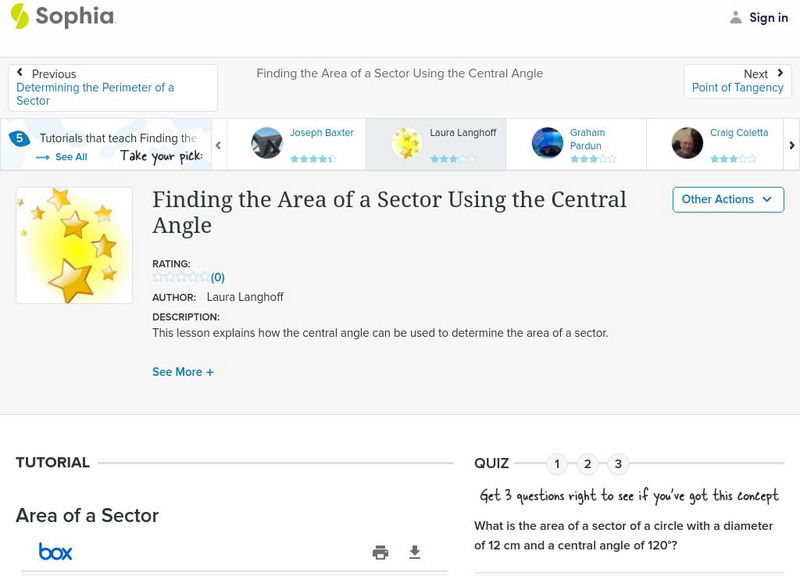Select quiz question 2
The height and width of the screenshot is (576, 800).
click(x=588, y=464)
